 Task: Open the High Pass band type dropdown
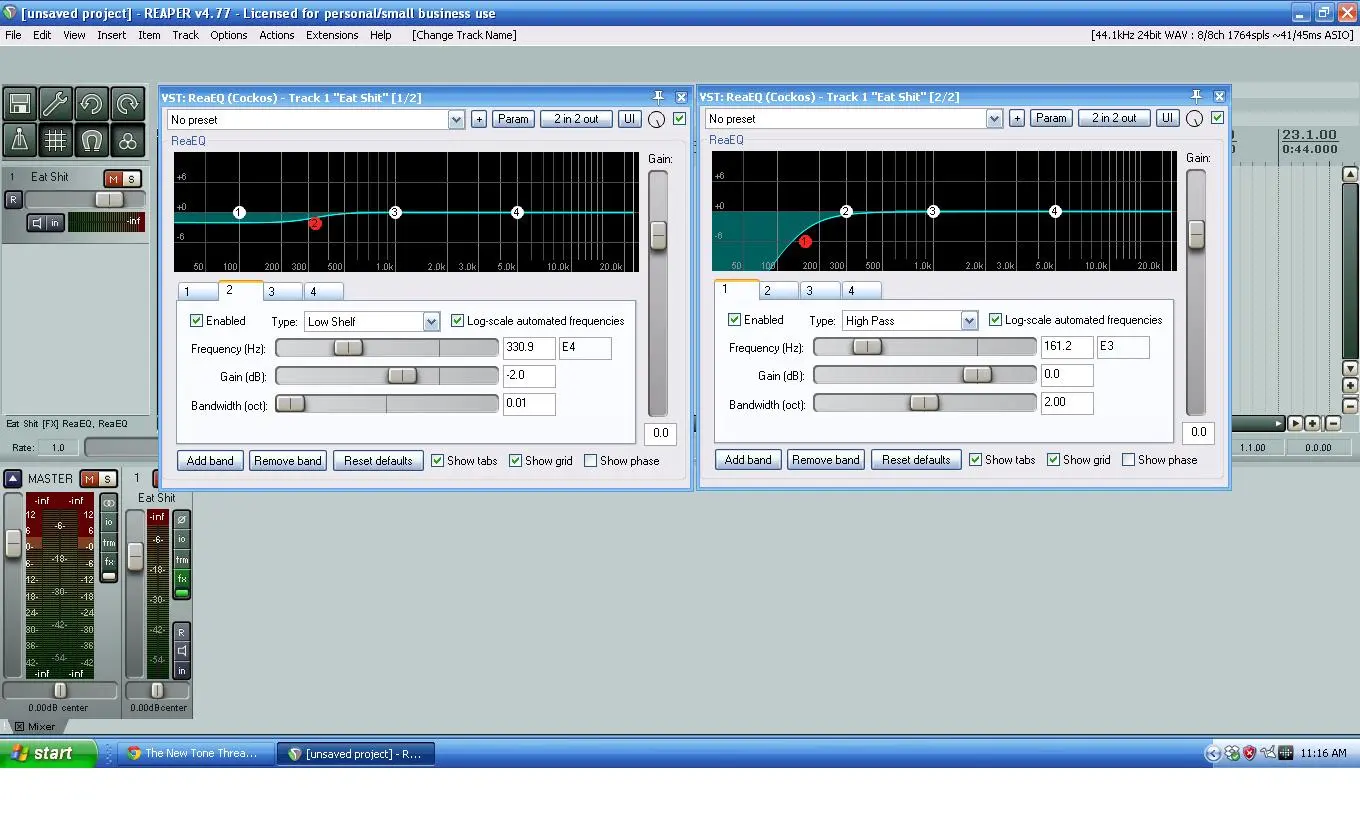coord(969,321)
